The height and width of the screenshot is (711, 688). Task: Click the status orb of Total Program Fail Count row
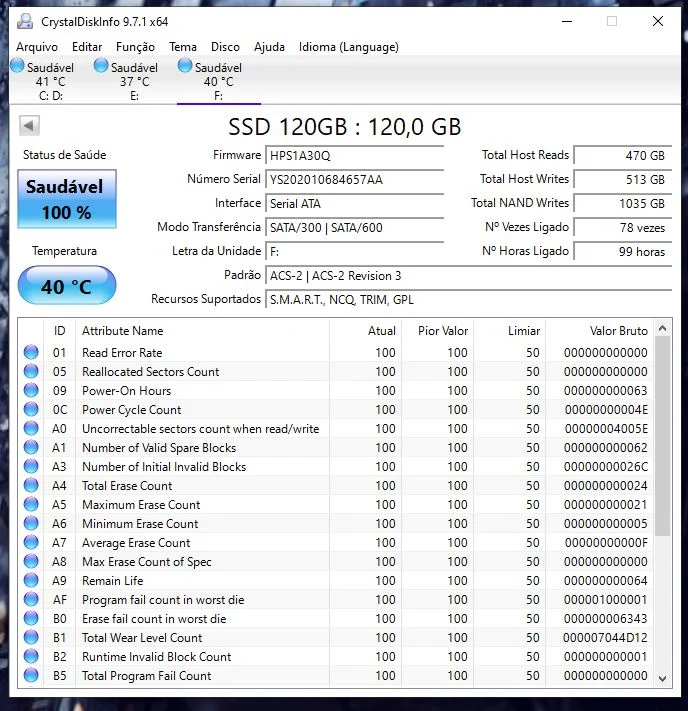pyautogui.click(x=31, y=676)
